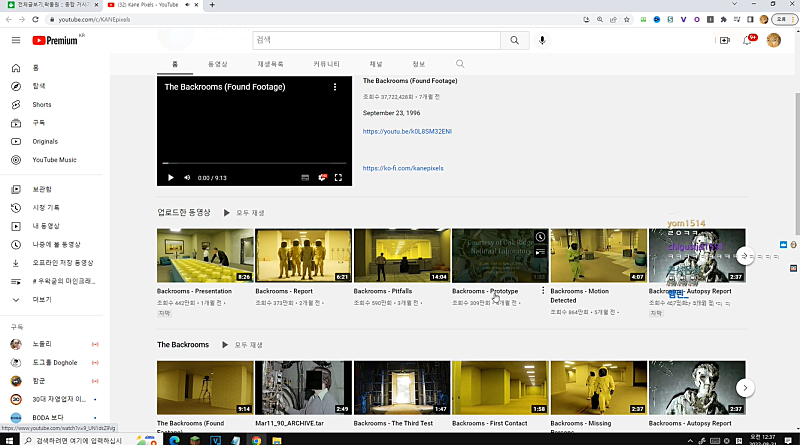The width and height of the screenshot is (800, 445).
Task: Mute the featured video volume
Action: 187,177
